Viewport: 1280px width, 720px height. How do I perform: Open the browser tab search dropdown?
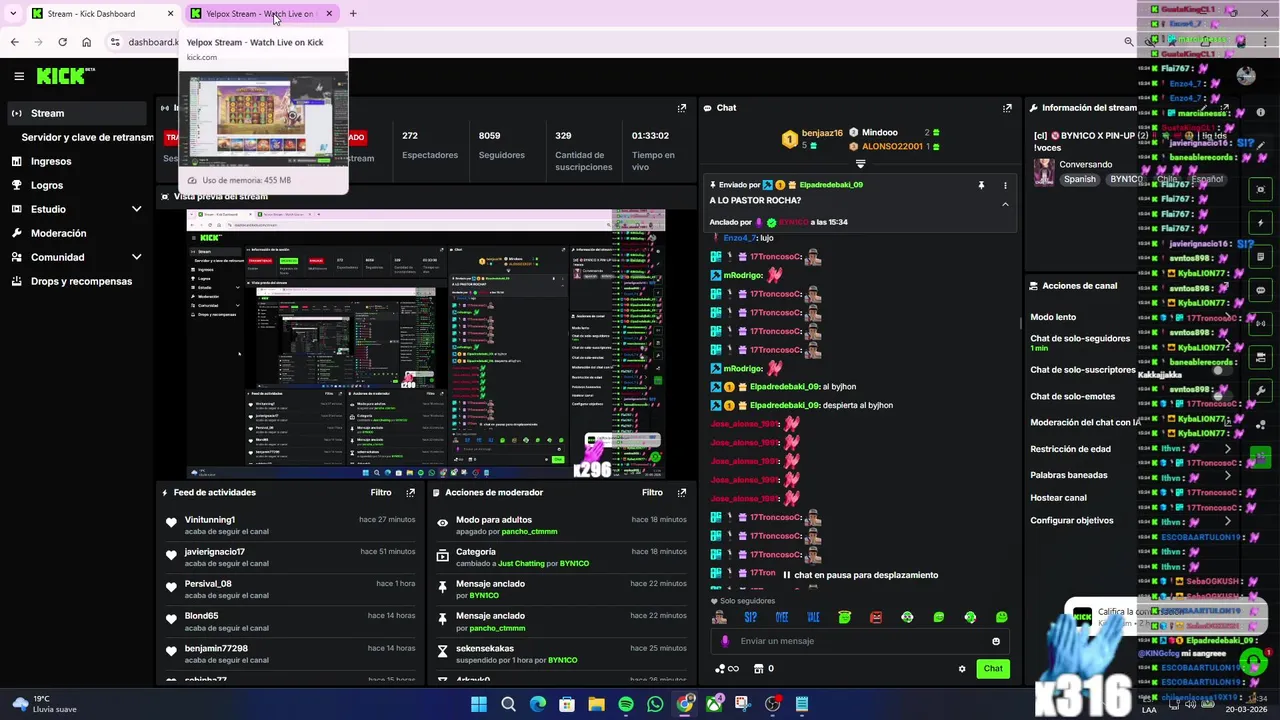click(13, 14)
